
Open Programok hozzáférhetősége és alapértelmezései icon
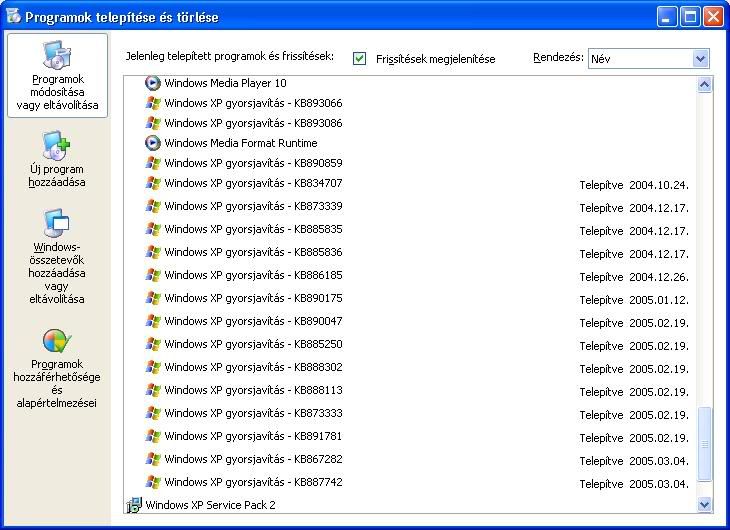57,341
